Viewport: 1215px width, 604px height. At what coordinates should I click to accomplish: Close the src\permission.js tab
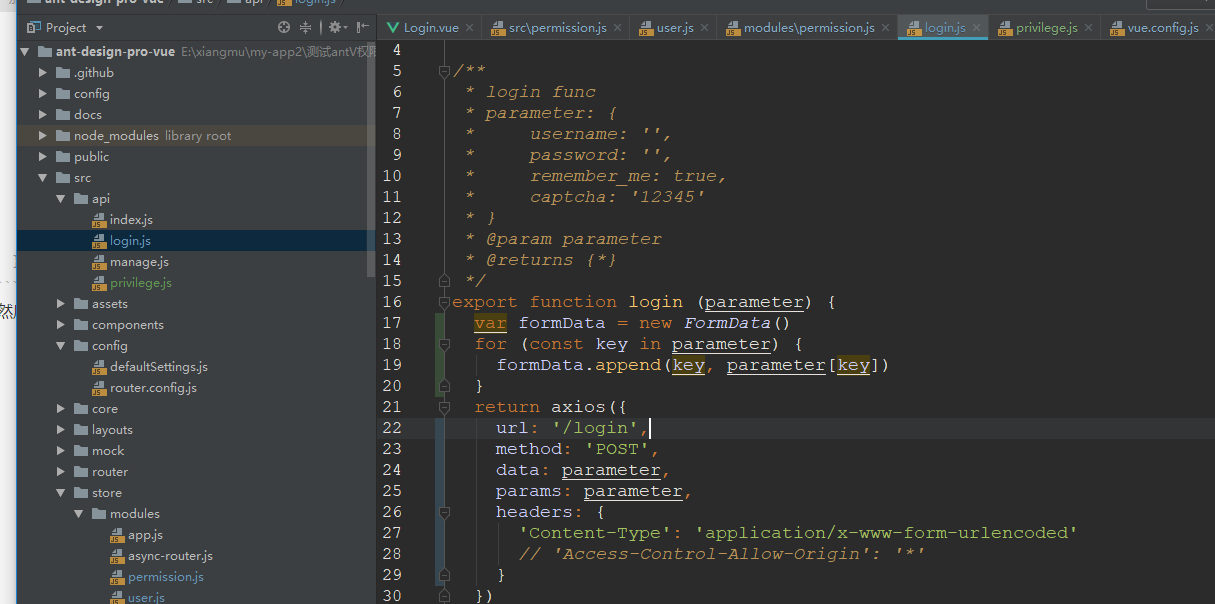617,28
